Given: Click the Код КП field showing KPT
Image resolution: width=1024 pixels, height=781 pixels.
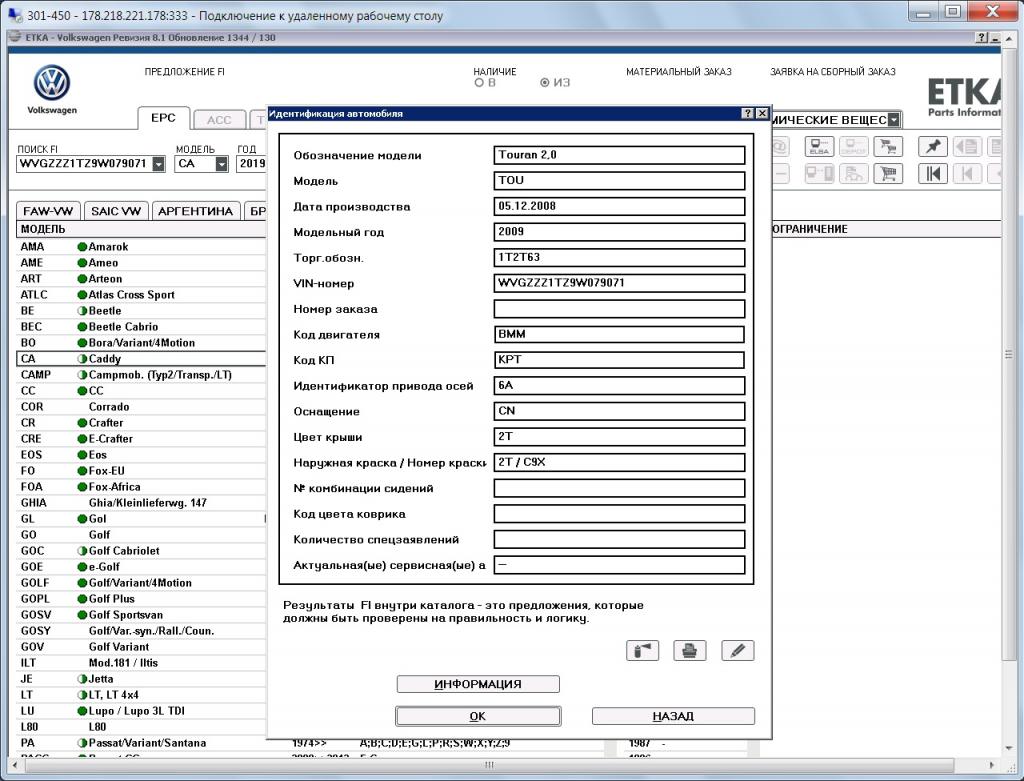Looking at the screenshot, I should pyautogui.click(x=619, y=360).
